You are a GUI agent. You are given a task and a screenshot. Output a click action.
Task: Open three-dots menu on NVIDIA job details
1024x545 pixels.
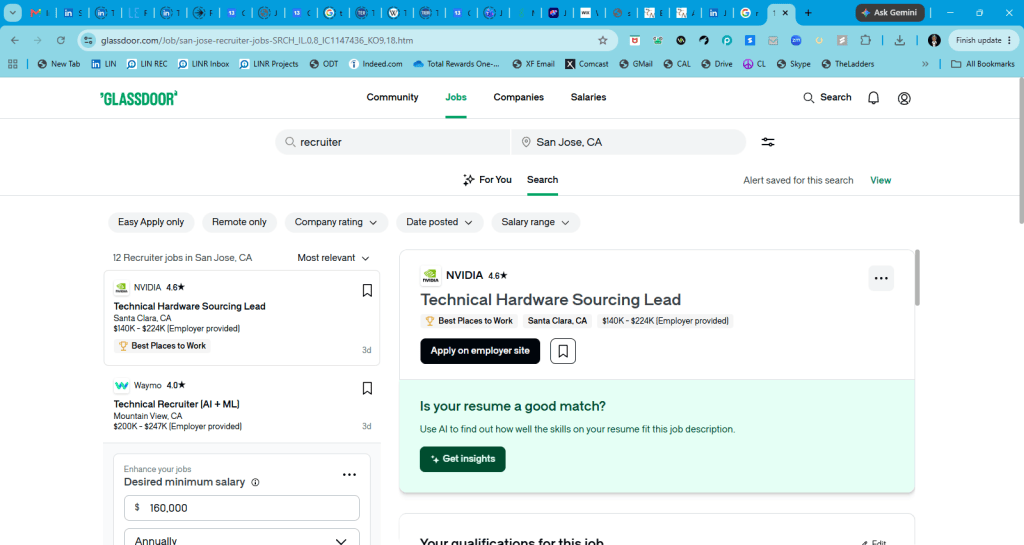click(x=881, y=278)
